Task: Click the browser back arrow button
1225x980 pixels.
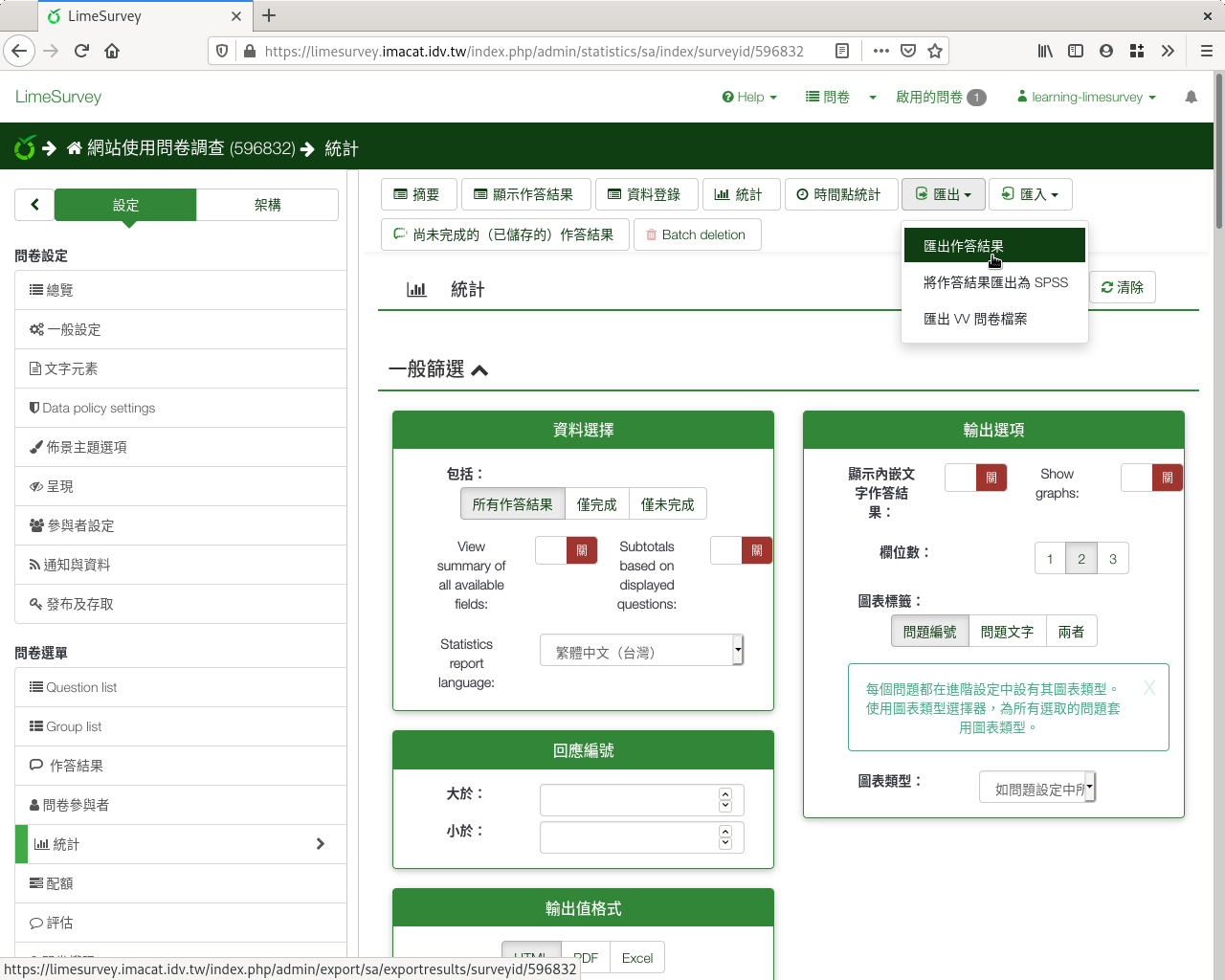Action: pos(19,51)
